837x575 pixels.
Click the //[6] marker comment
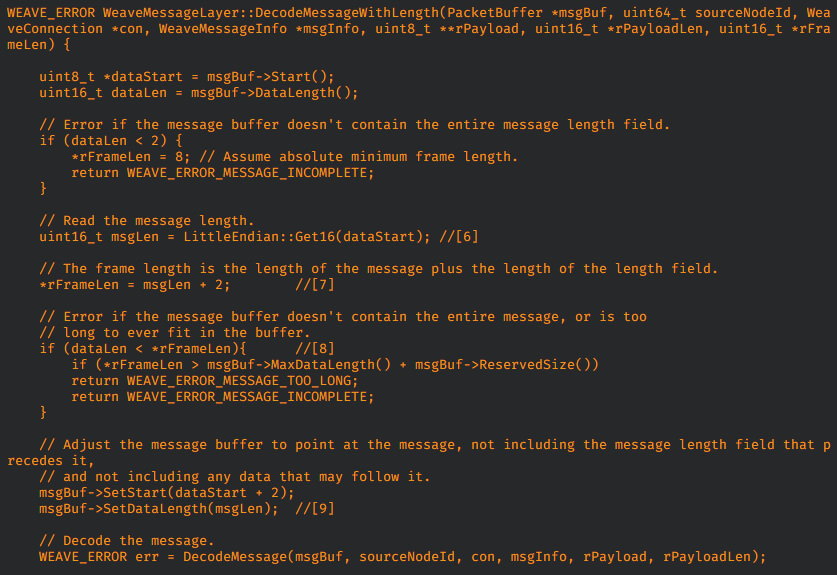click(x=458, y=237)
